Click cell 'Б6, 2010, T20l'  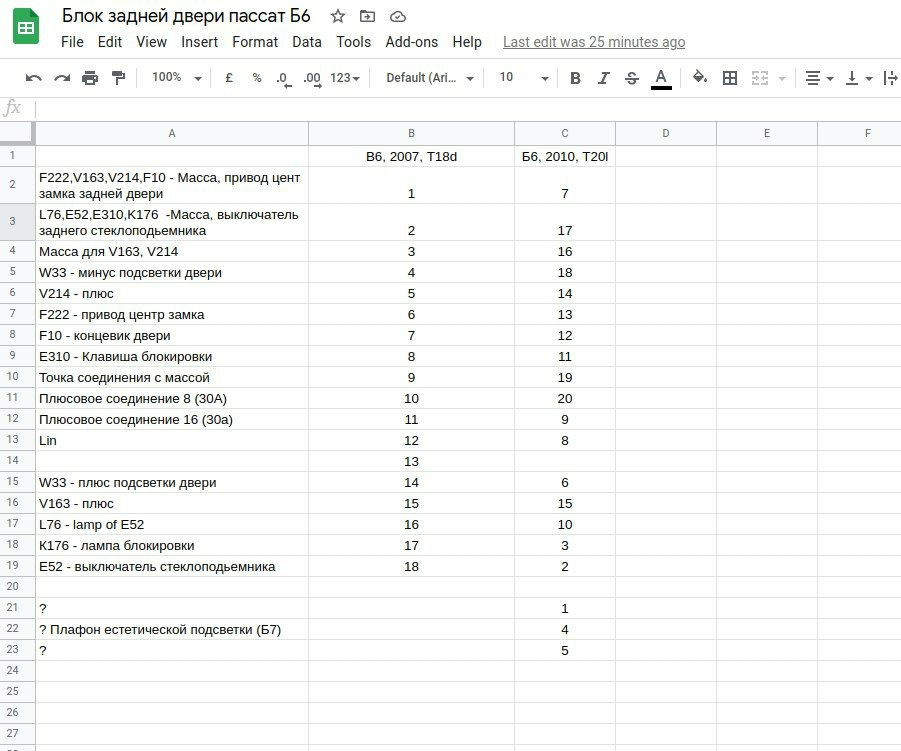[565, 156]
